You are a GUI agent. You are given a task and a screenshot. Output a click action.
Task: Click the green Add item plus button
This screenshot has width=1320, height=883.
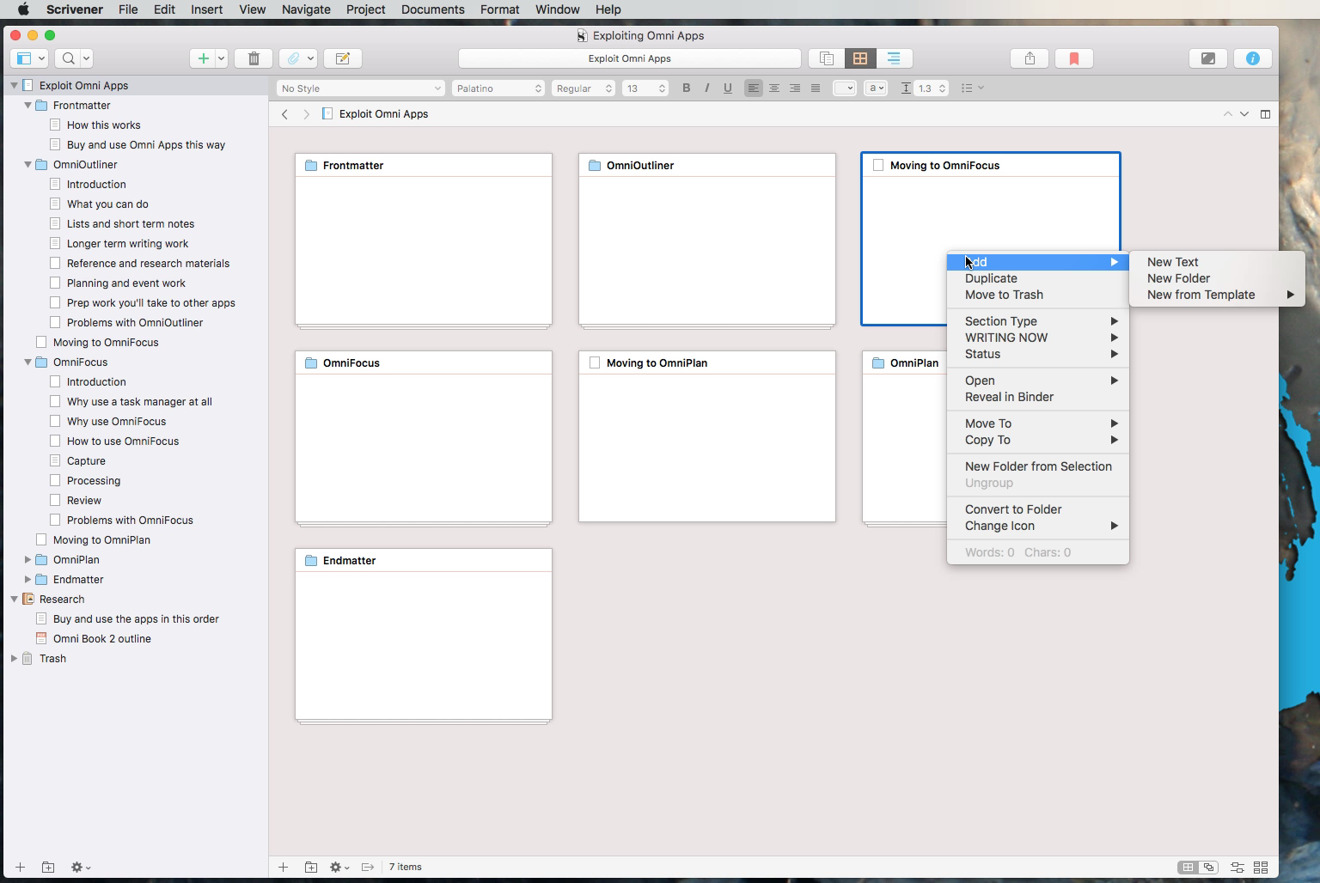[203, 58]
